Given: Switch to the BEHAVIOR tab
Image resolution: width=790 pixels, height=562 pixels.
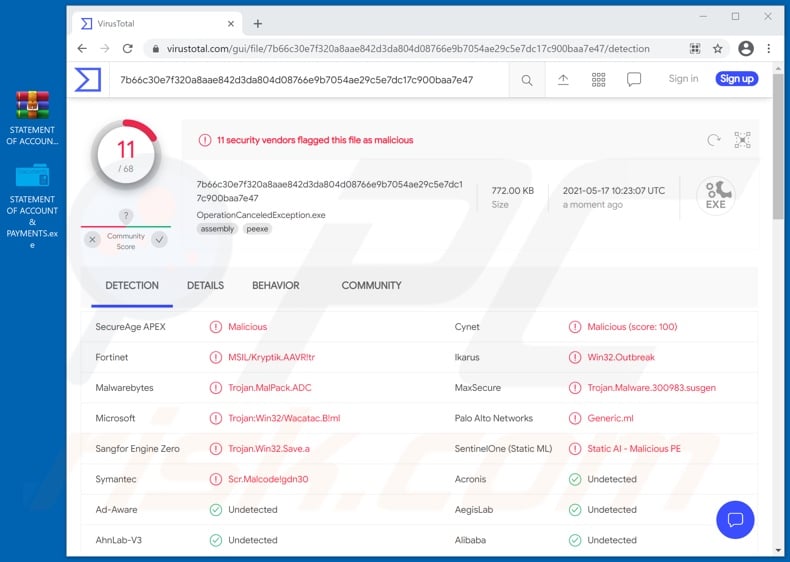Looking at the screenshot, I should (x=276, y=285).
